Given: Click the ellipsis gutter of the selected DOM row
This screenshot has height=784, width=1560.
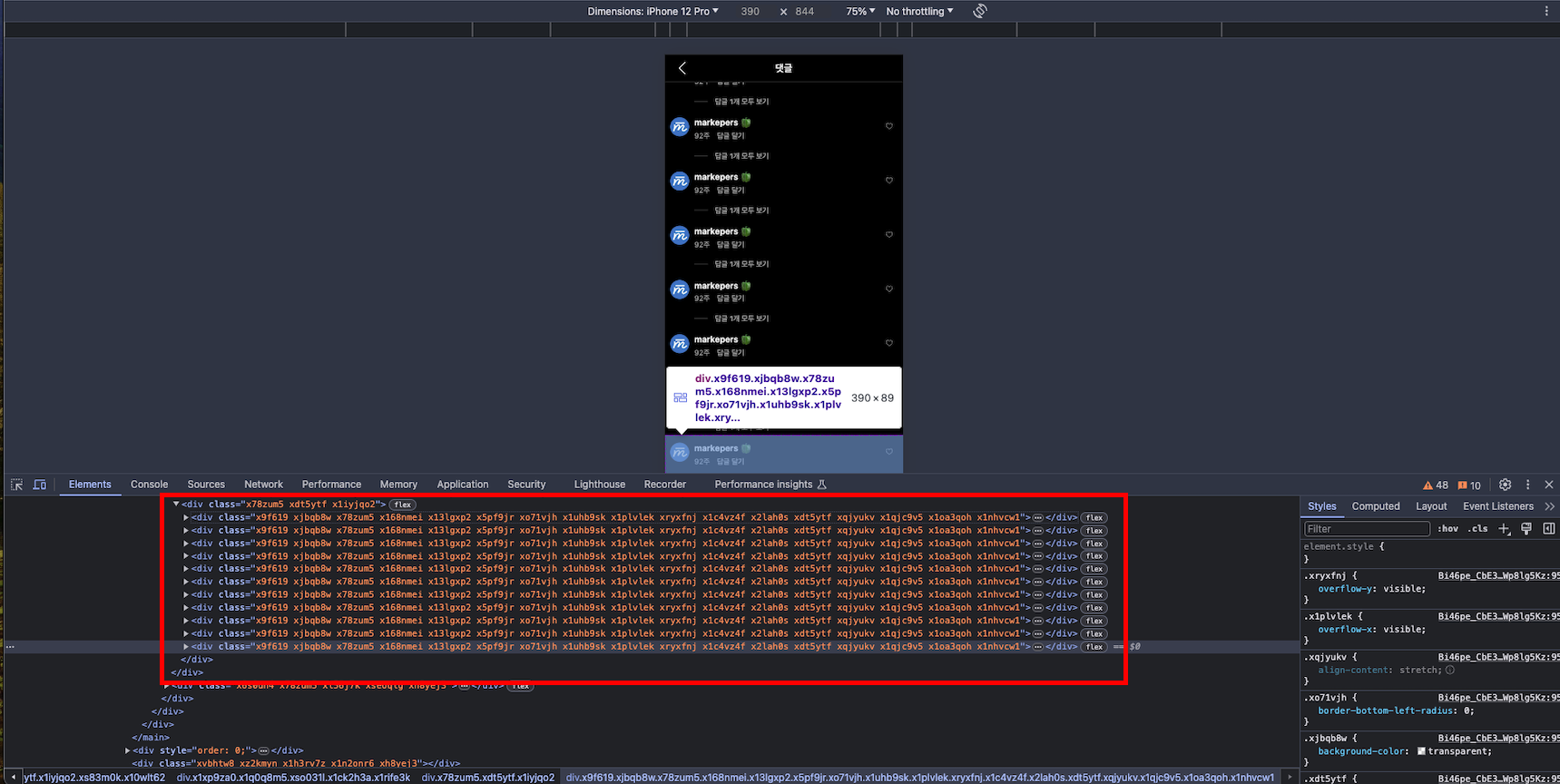Looking at the screenshot, I should [10, 647].
